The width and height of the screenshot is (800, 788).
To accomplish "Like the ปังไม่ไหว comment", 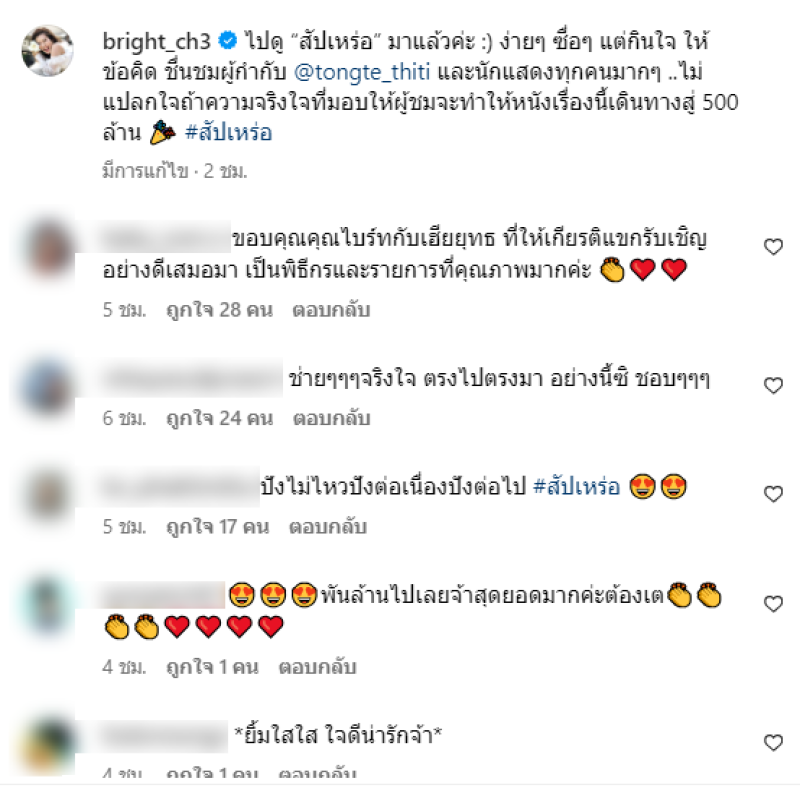I will (x=773, y=494).
